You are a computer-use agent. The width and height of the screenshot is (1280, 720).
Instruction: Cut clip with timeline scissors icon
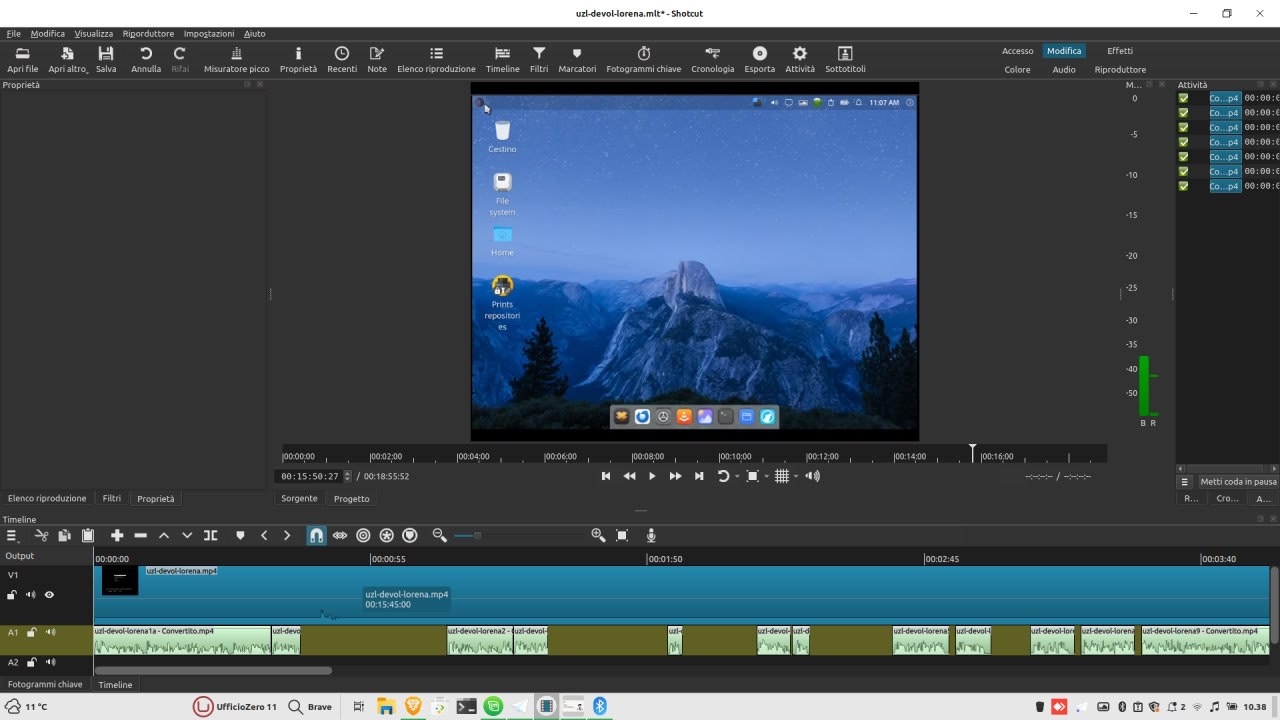pos(41,536)
